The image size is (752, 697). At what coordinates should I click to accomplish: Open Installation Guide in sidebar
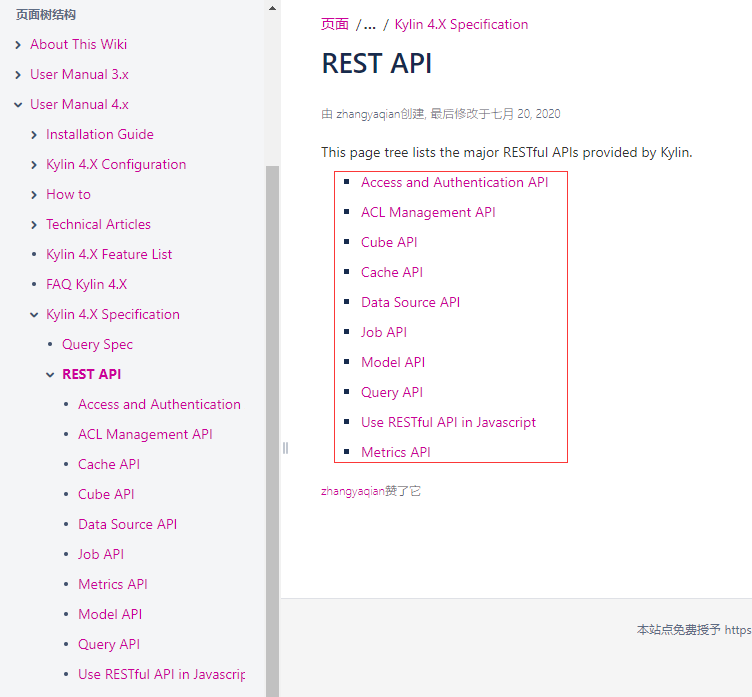pos(100,134)
